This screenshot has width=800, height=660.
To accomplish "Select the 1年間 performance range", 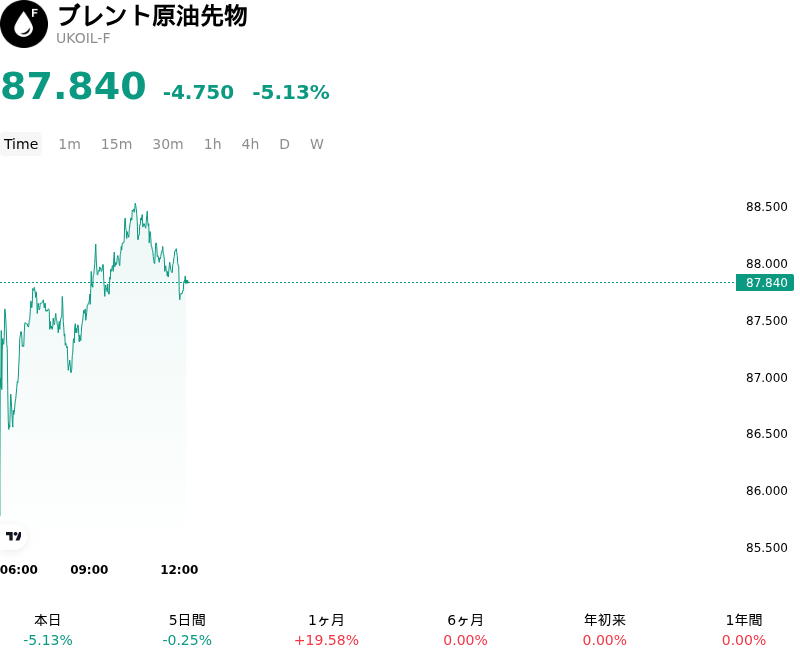I will tap(744, 630).
